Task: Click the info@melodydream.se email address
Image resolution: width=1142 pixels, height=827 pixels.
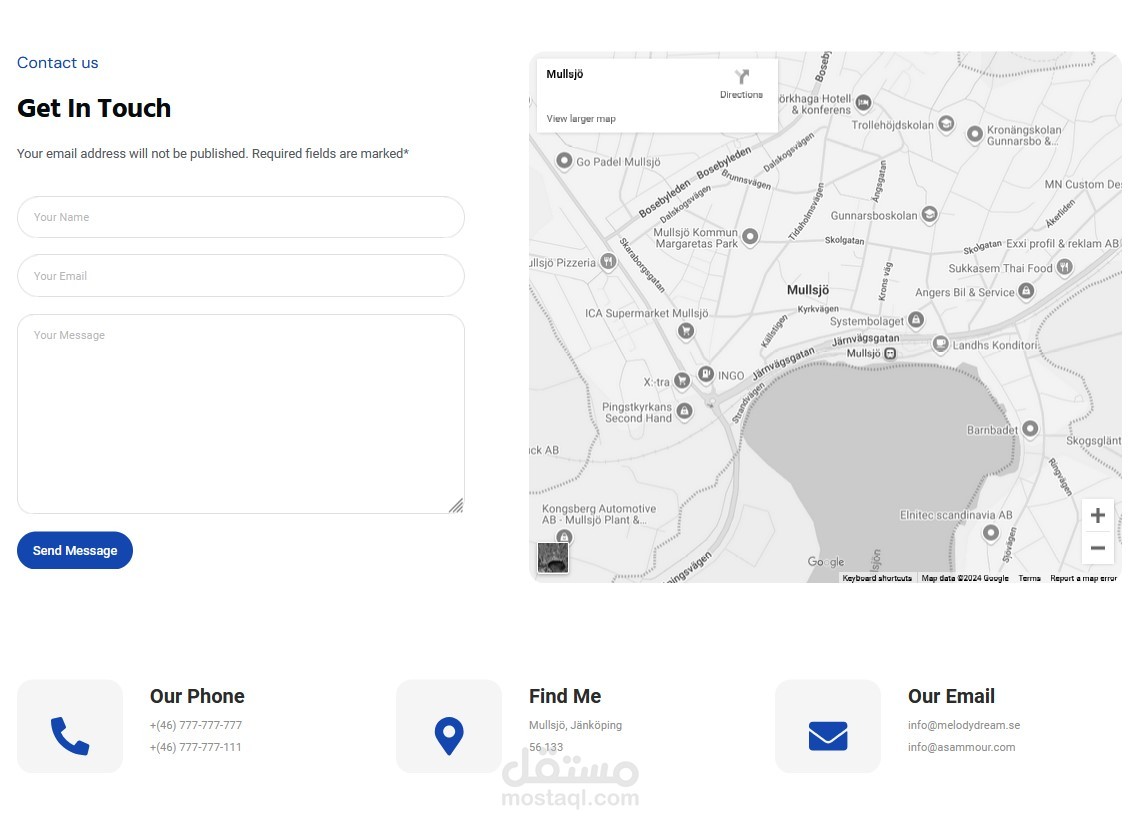Action: (x=964, y=725)
